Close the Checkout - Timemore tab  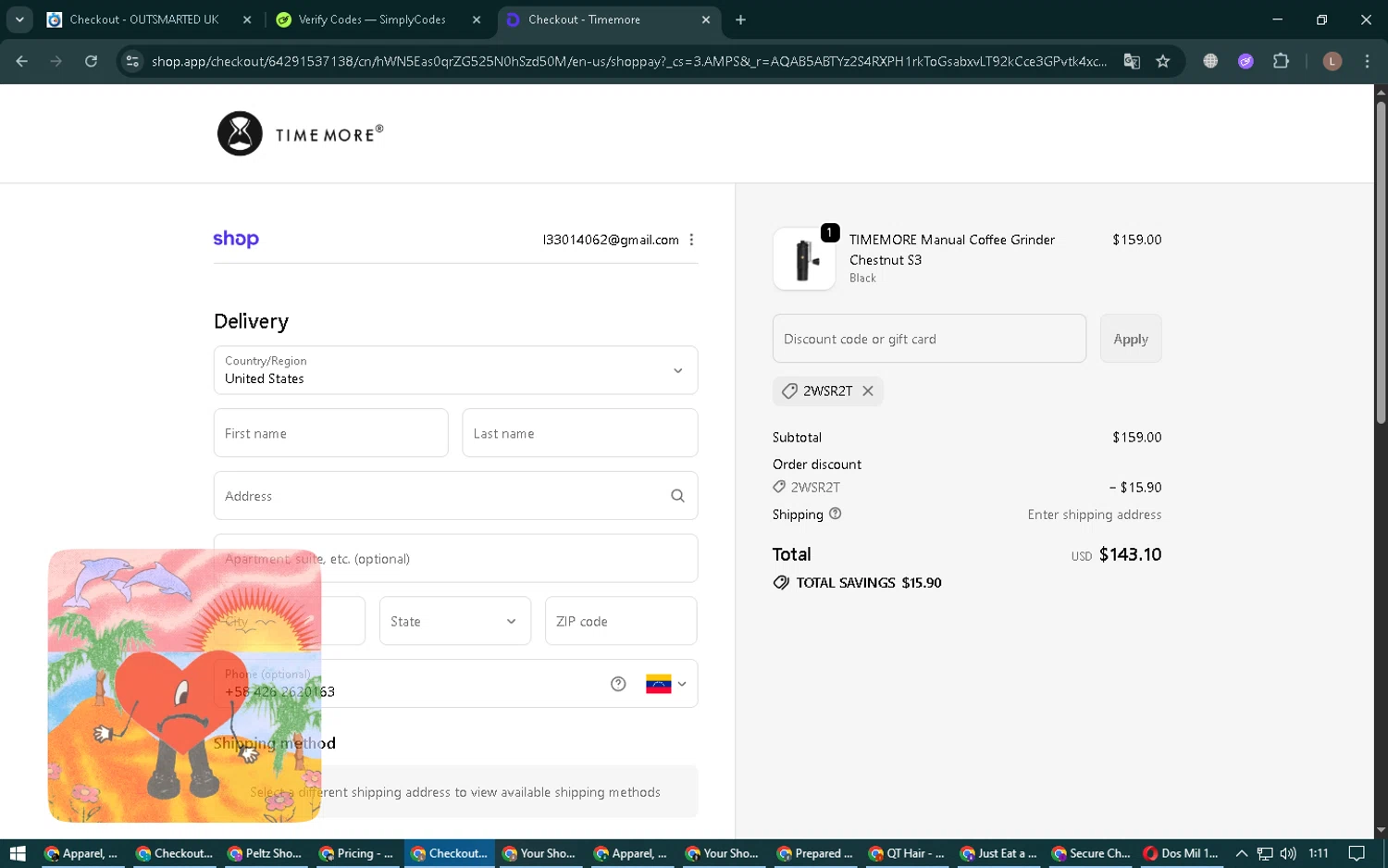pyautogui.click(x=706, y=19)
